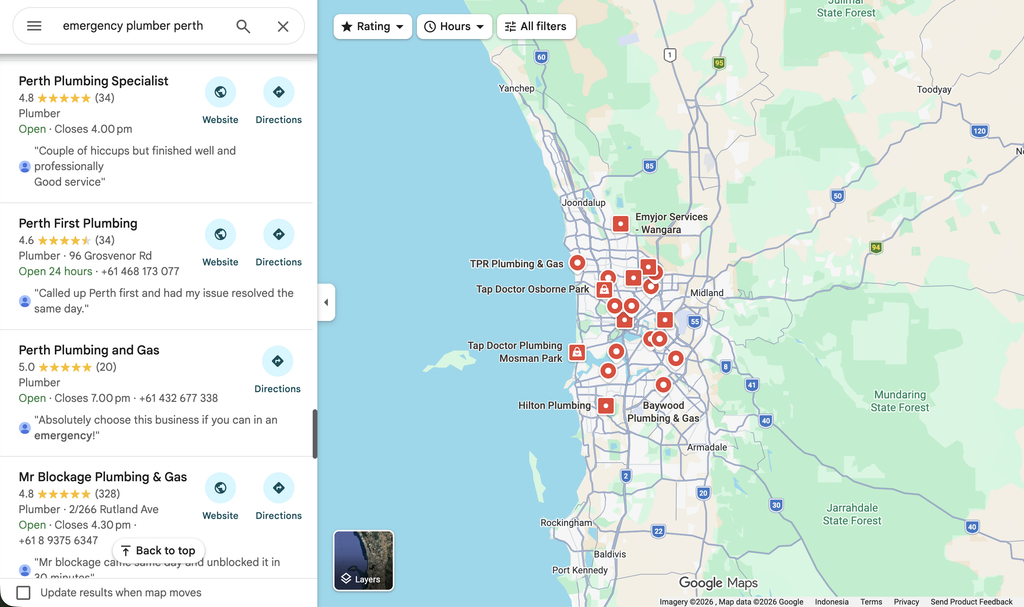Click the Armadale place label on map
This screenshot has height=607, width=1024.
coord(707,448)
